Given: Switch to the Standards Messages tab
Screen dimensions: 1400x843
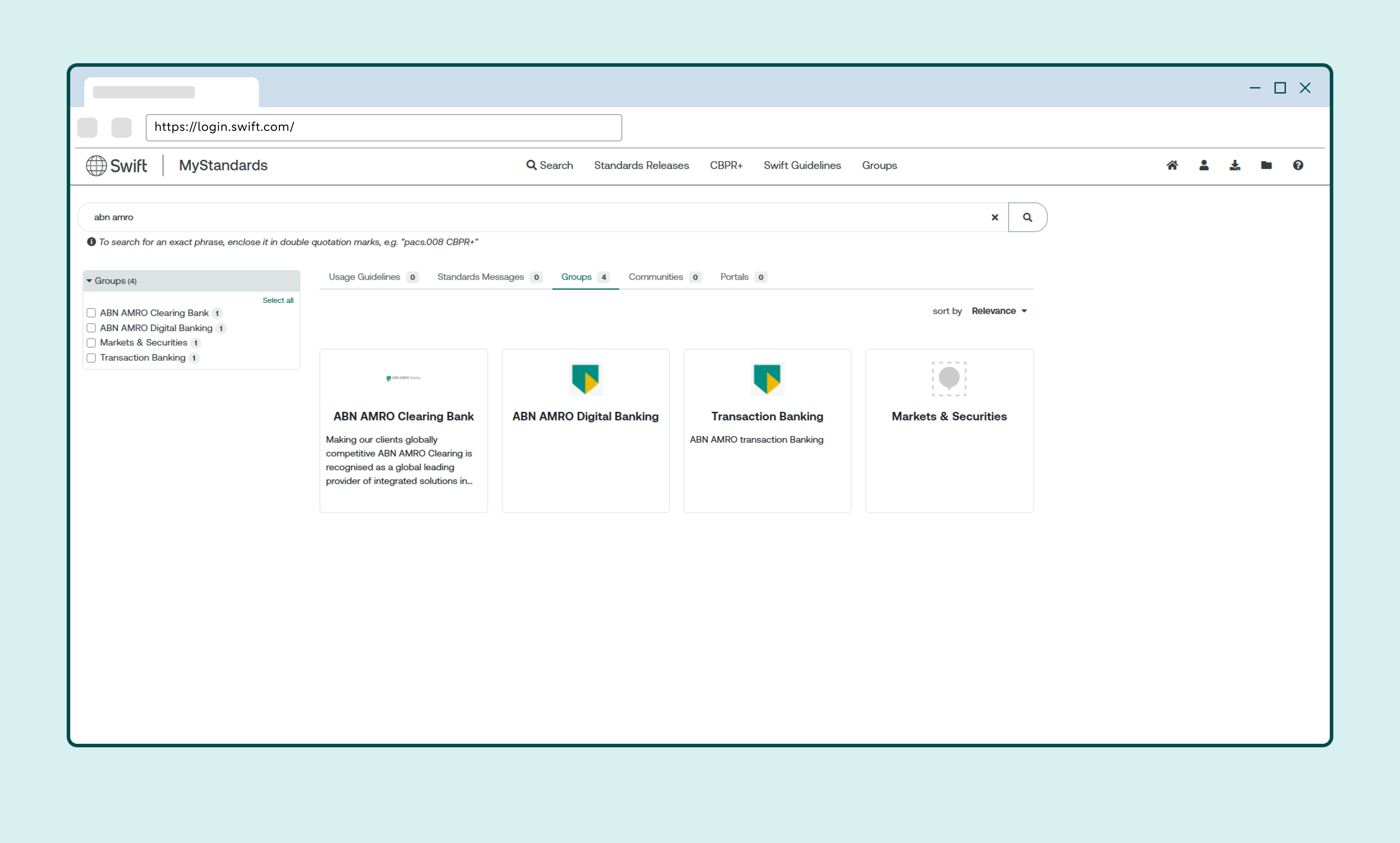Looking at the screenshot, I should pos(489,277).
